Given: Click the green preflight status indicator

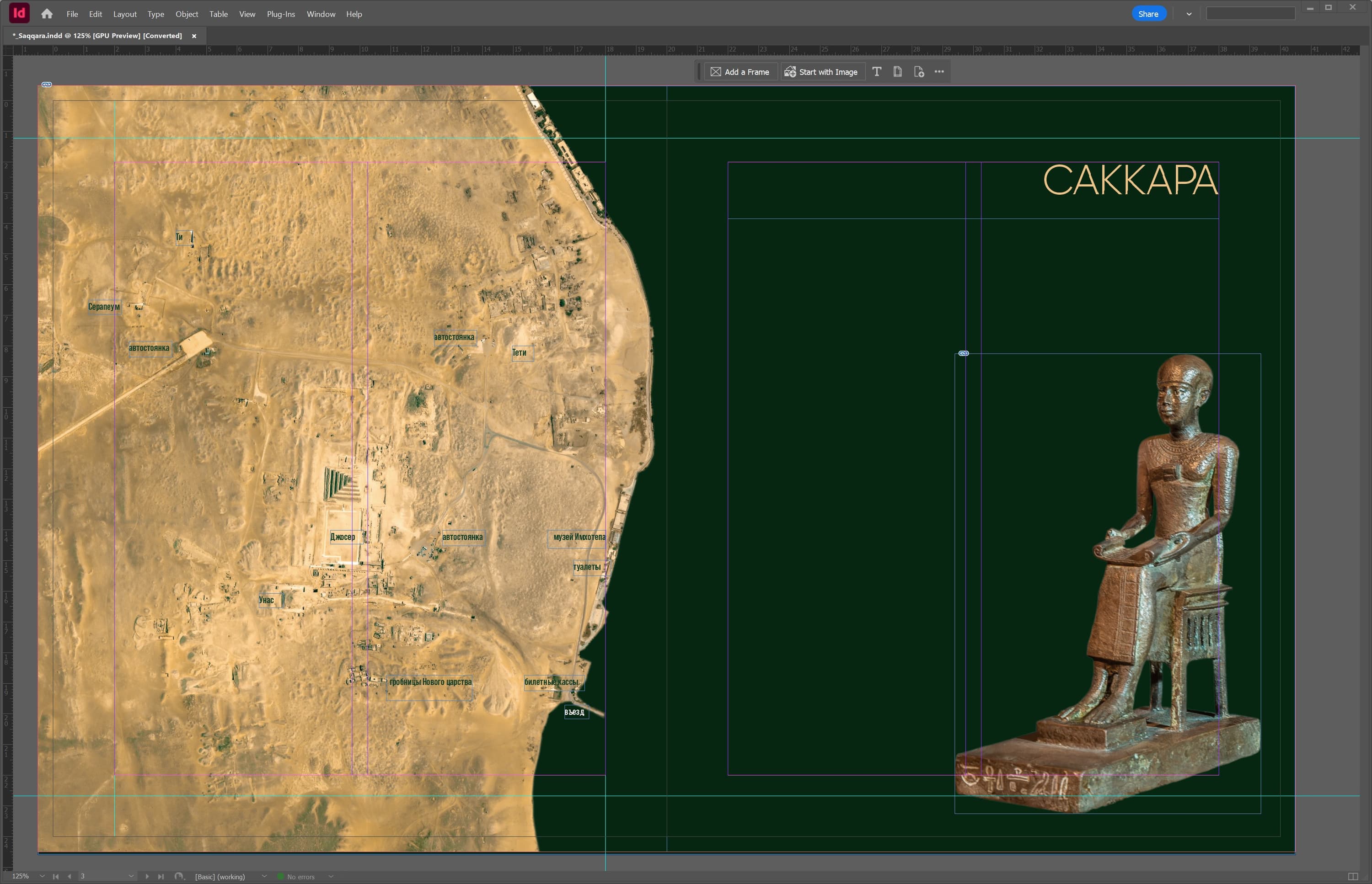Looking at the screenshot, I should (281, 877).
